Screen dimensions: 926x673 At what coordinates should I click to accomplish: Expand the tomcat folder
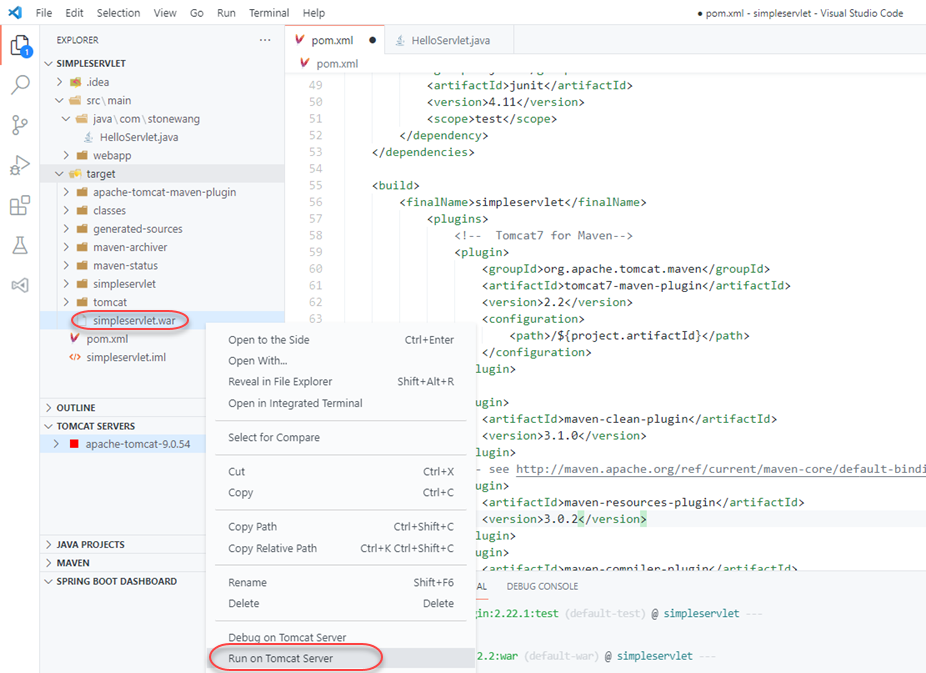tap(66, 302)
